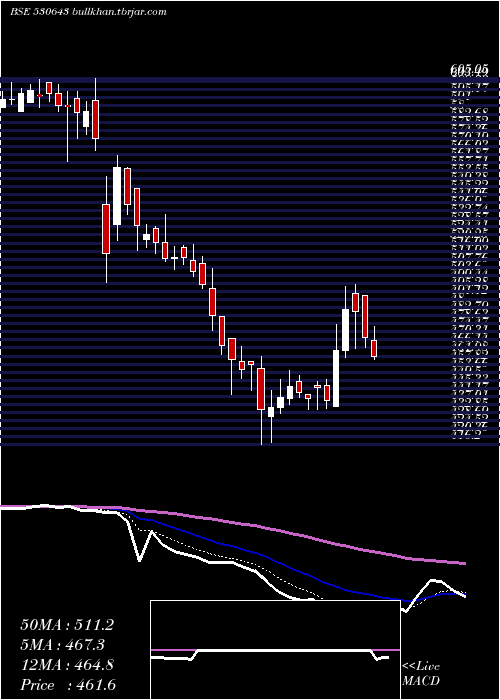
Task: Click the 'Price : 461.6' value
Action: coord(68,685)
